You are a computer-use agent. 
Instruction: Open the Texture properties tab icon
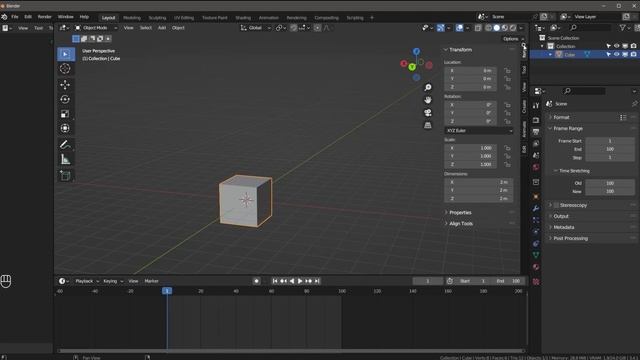[x=536, y=282]
